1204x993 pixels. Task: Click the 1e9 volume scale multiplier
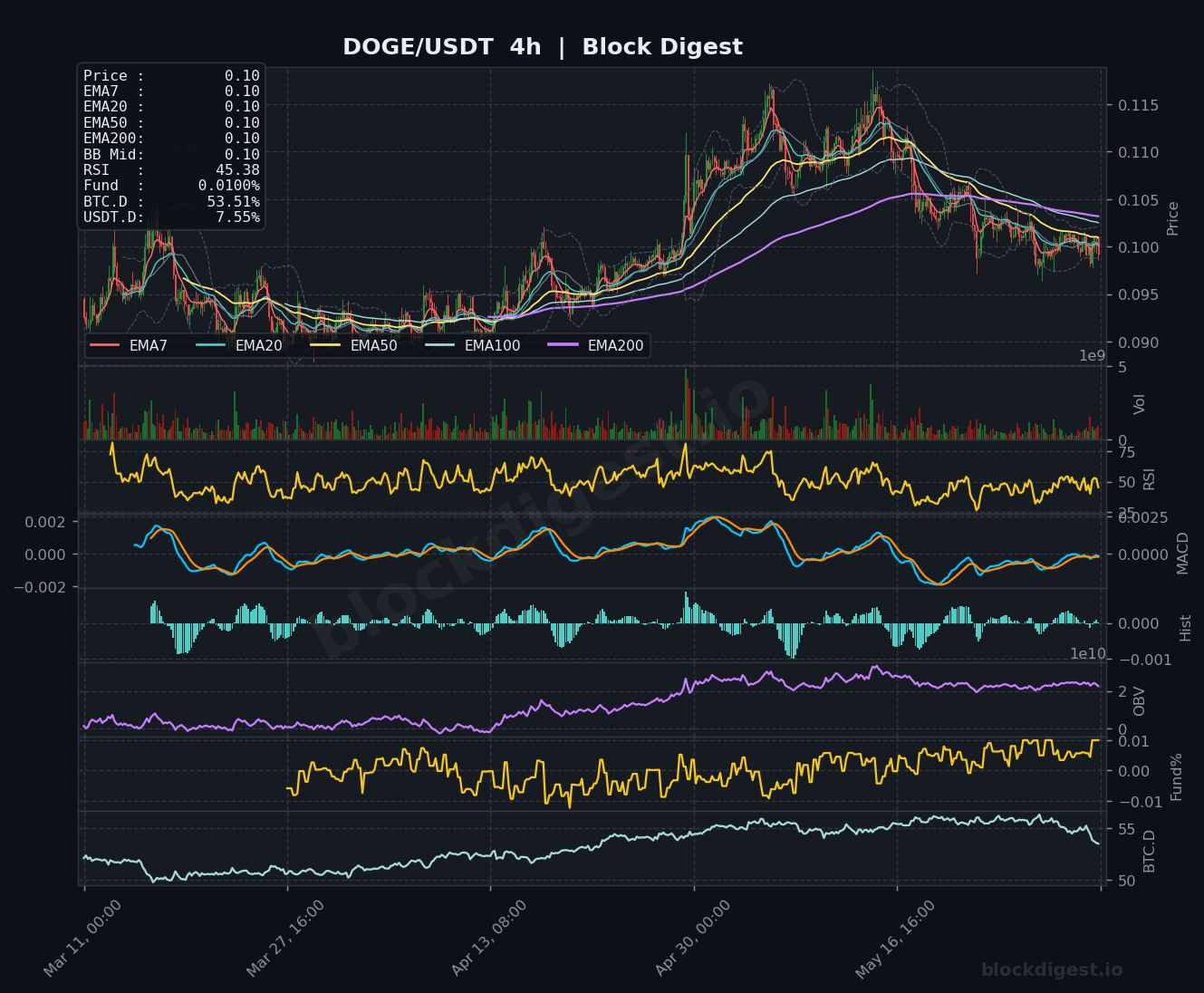(1092, 356)
